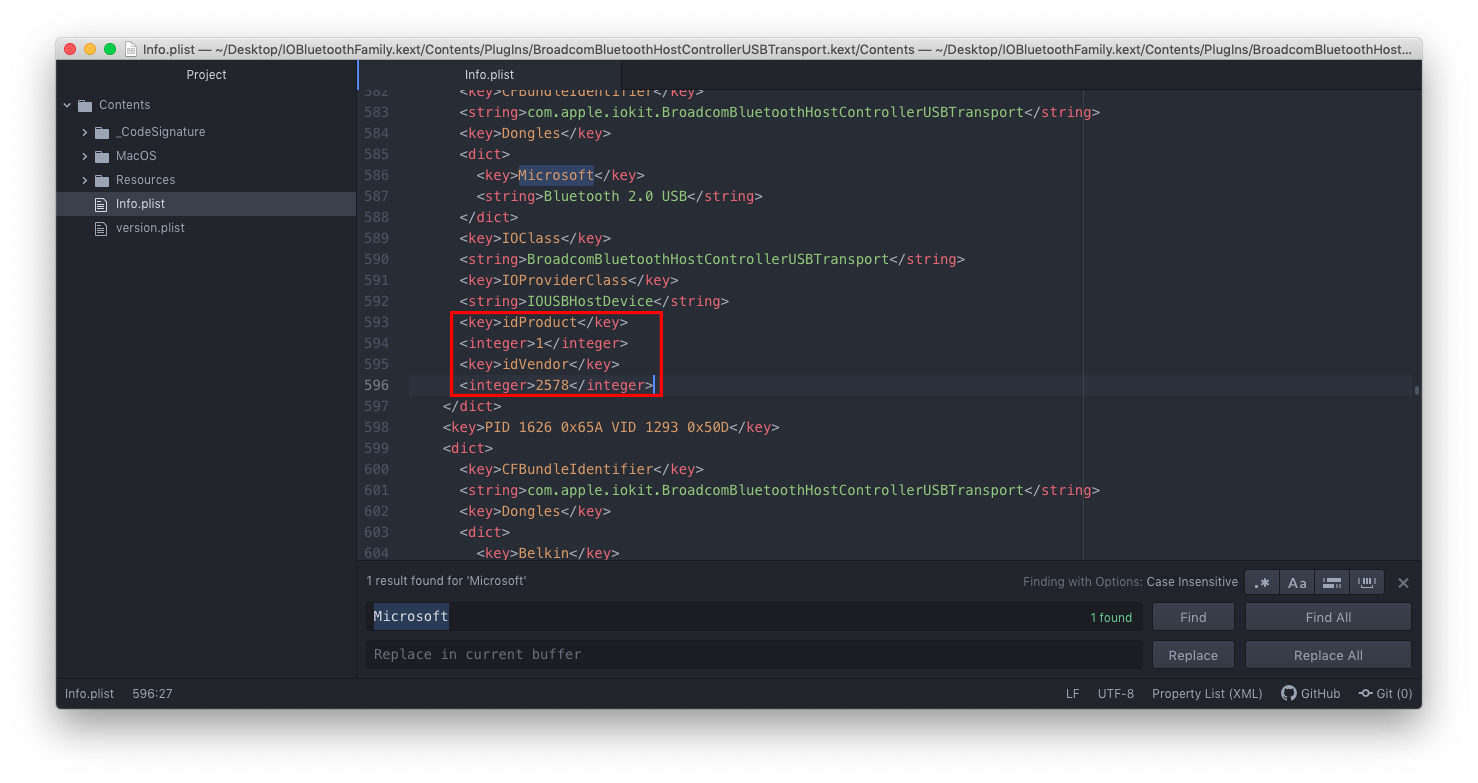Click the 'Case Insensitive' options label
1478x783 pixels.
pos(1192,582)
